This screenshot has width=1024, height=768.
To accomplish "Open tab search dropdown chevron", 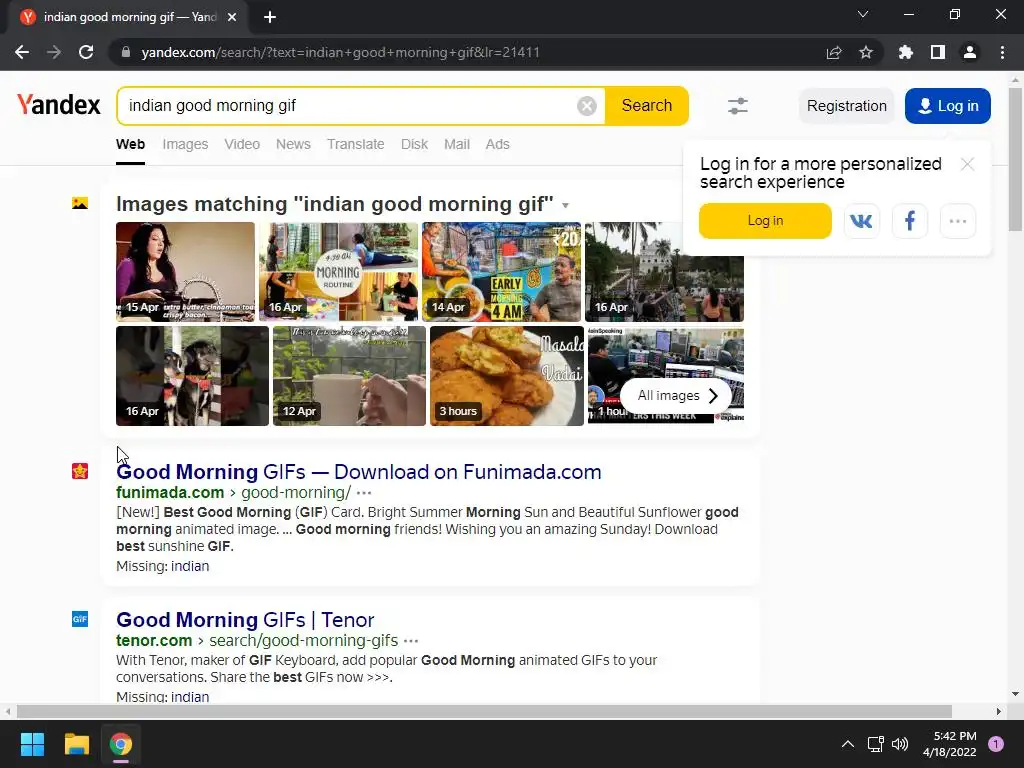I will 863,14.
